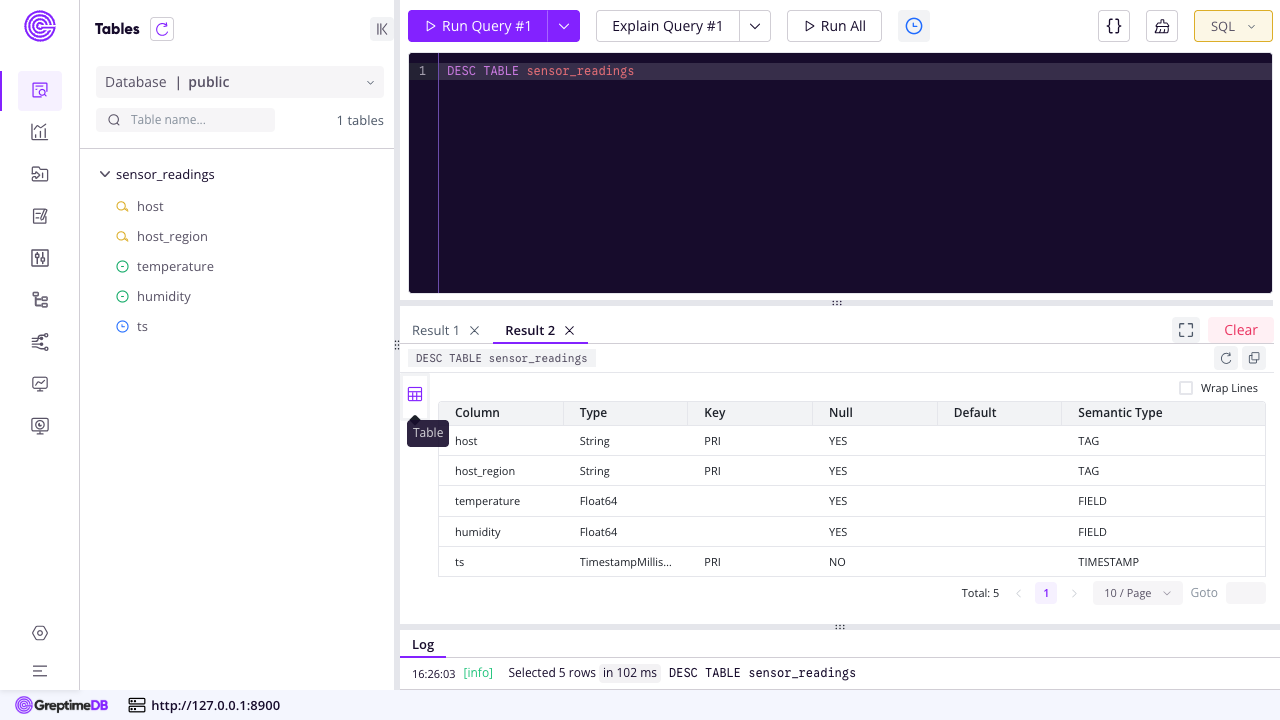Click the GreptimeDB logo icon
Image resolution: width=1280 pixels, height=720 pixels.
tap(40, 27)
